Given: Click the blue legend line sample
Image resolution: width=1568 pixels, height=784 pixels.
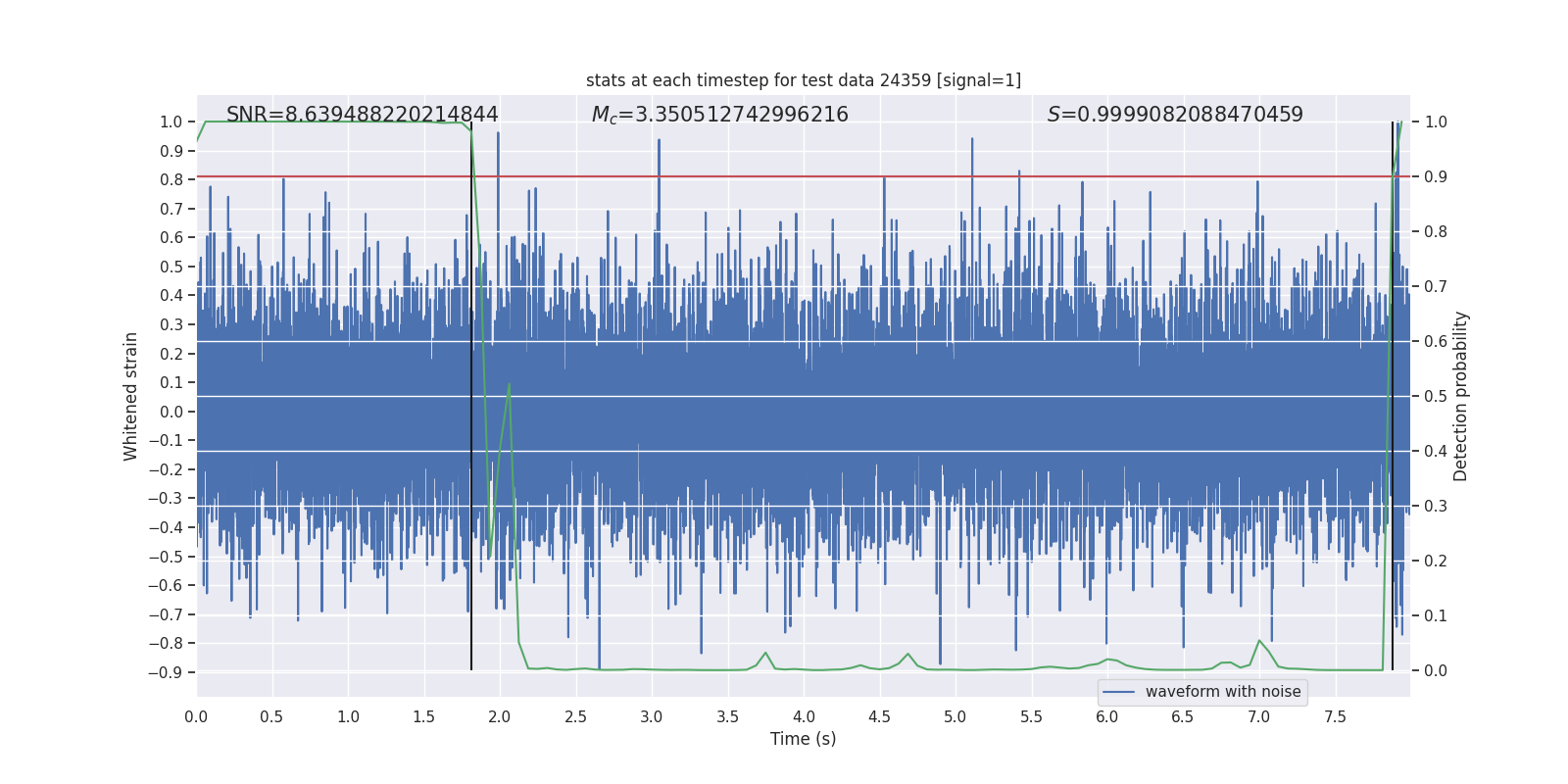Looking at the screenshot, I should [1119, 692].
